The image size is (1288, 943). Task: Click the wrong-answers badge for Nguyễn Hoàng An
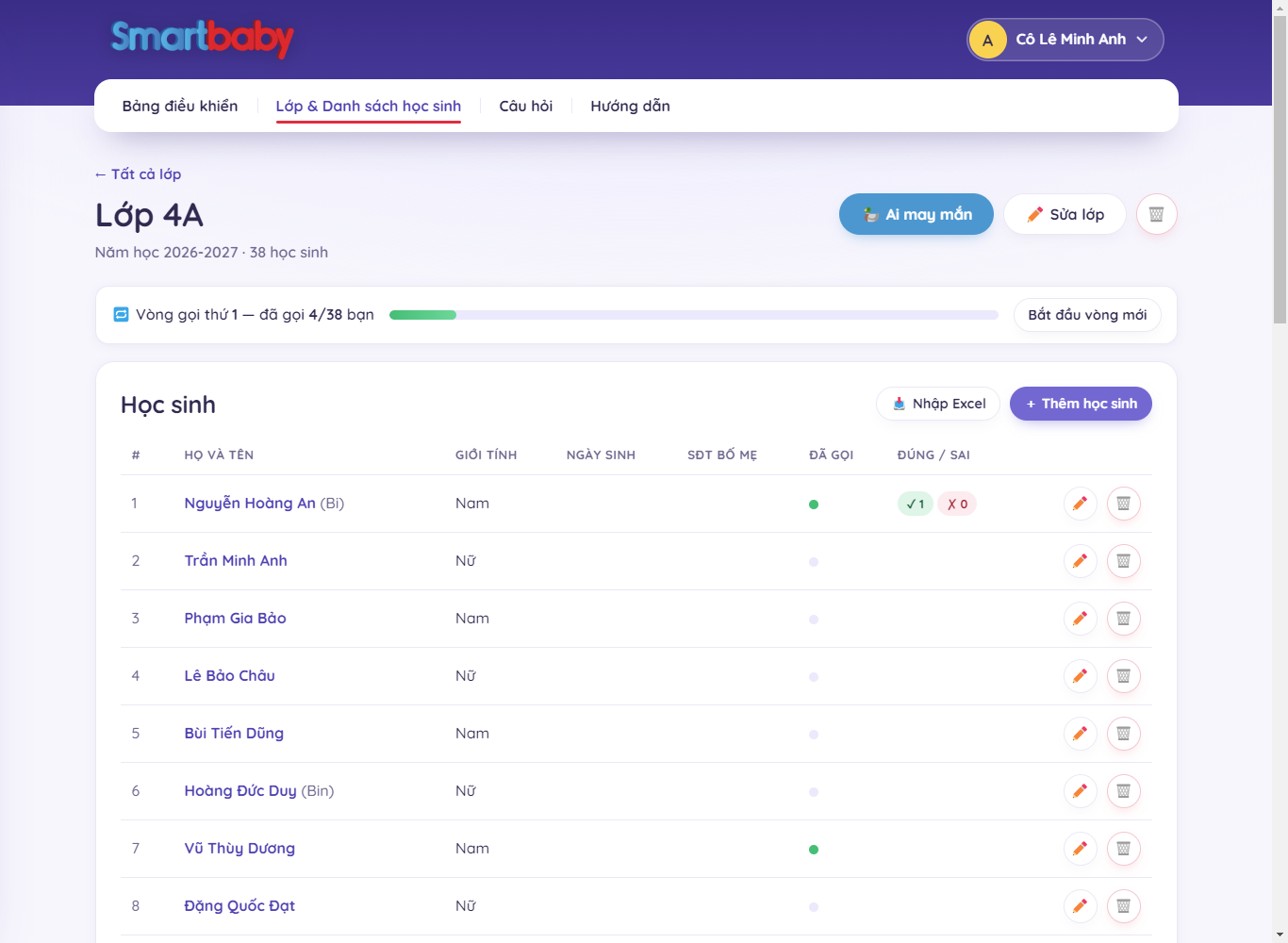(957, 505)
